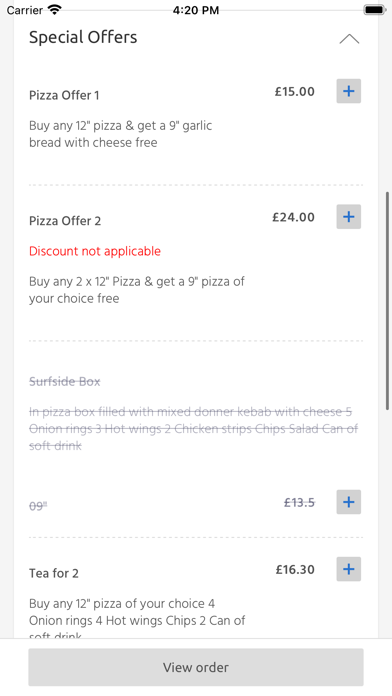Tap the struck-through 09" size option

[x=38, y=506]
